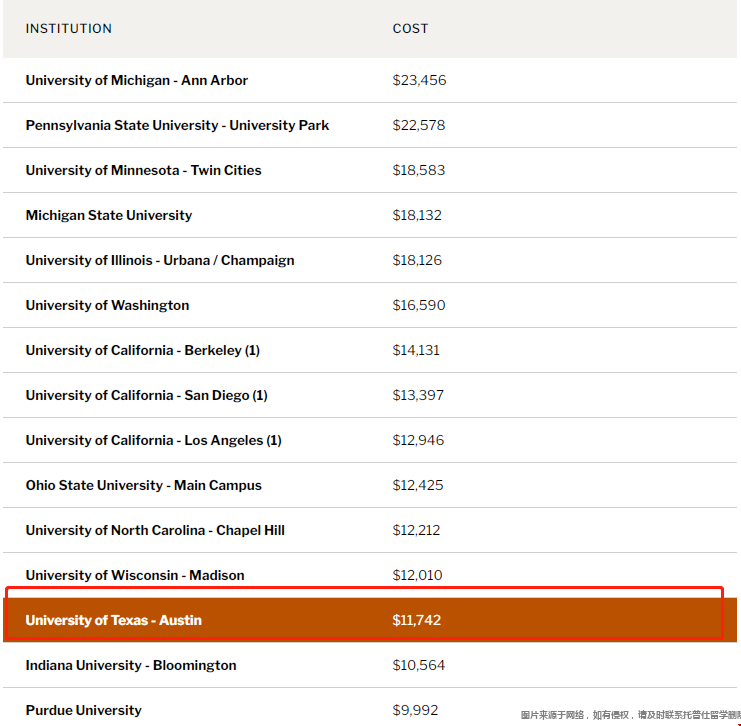Click the $12,425 cost value
Screen dimensions: 741x726
click(418, 485)
